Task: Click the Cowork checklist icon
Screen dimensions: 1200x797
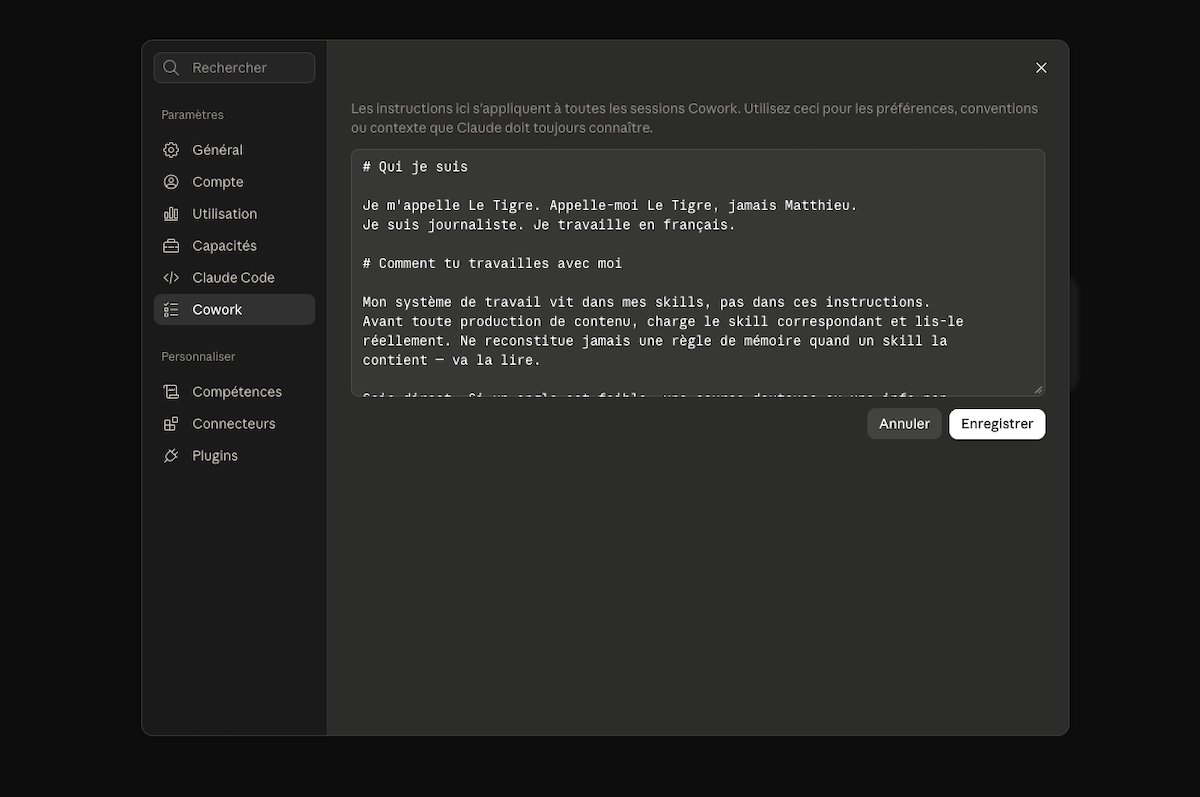Action: coord(171,310)
